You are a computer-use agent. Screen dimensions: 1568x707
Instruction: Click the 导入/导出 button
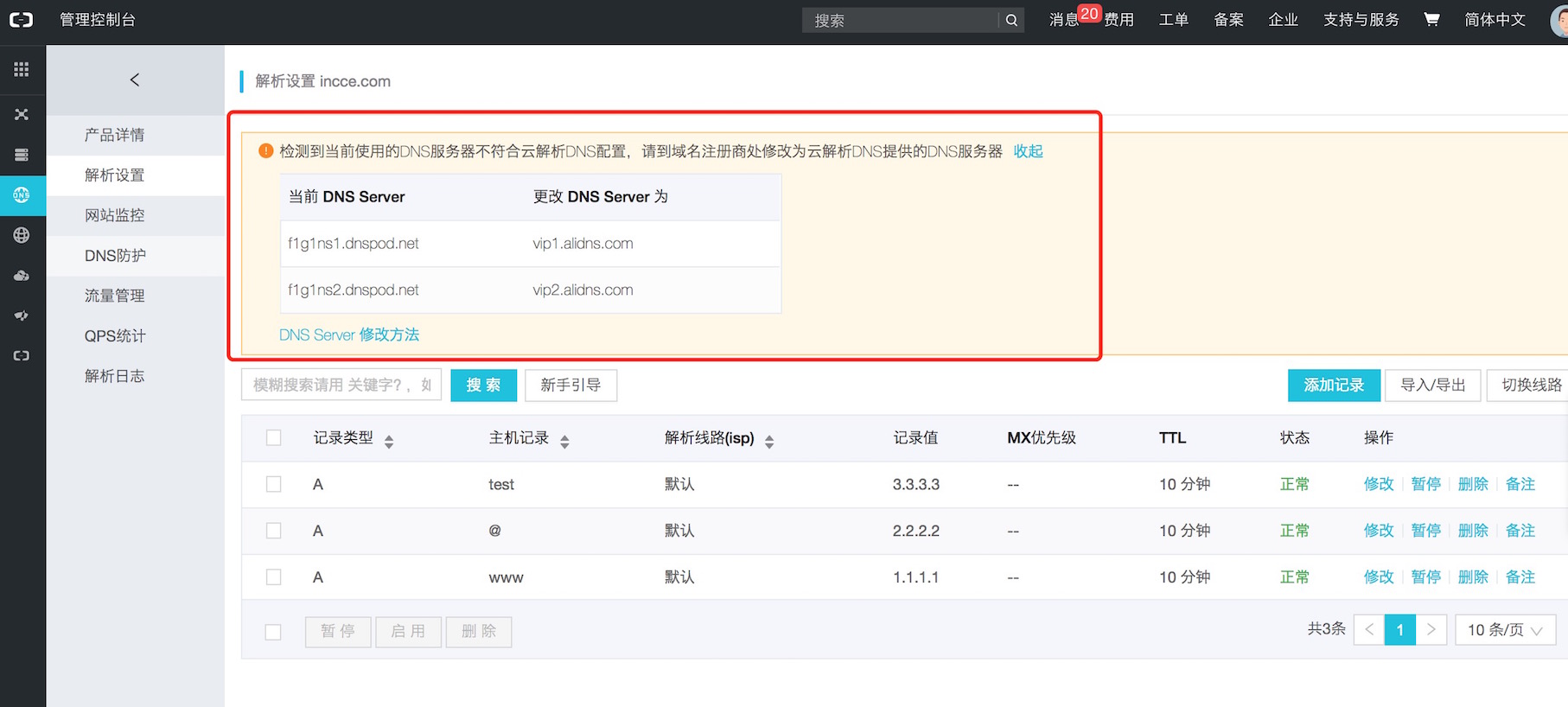tap(1433, 385)
